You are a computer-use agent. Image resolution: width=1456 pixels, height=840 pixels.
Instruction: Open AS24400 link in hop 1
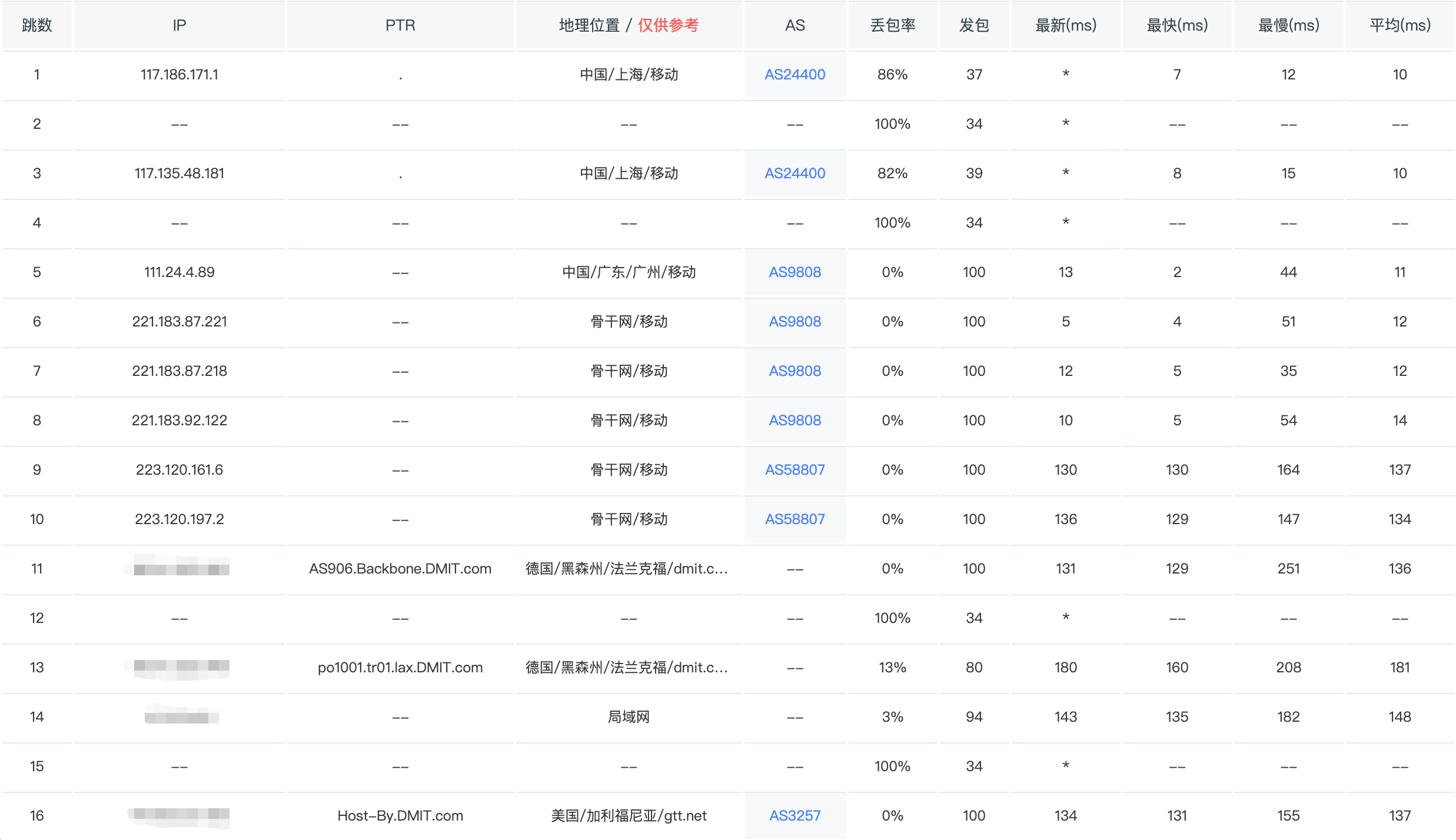pyautogui.click(x=795, y=75)
